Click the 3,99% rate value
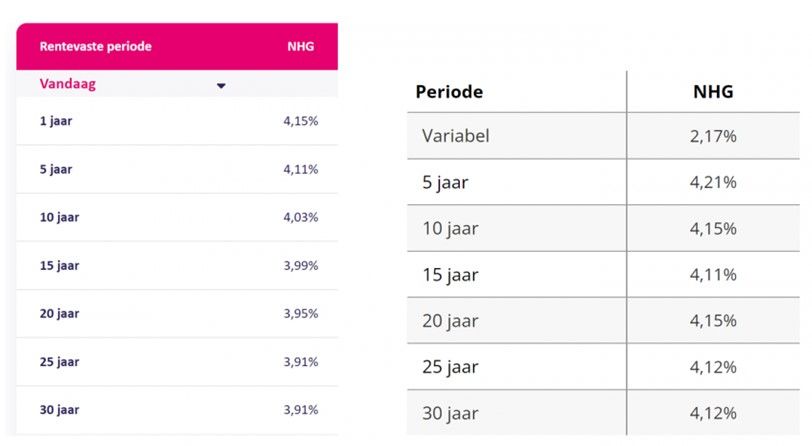Image resolution: width=812 pixels, height=446 pixels. (300, 266)
